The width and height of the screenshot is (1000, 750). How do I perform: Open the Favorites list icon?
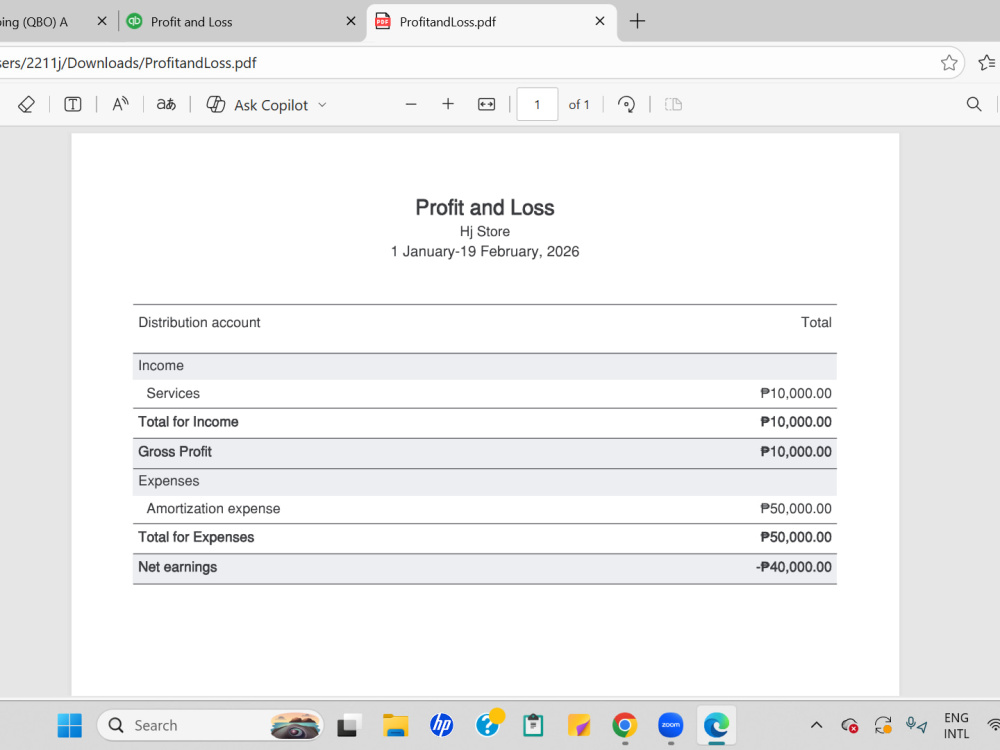coord(987,62)
